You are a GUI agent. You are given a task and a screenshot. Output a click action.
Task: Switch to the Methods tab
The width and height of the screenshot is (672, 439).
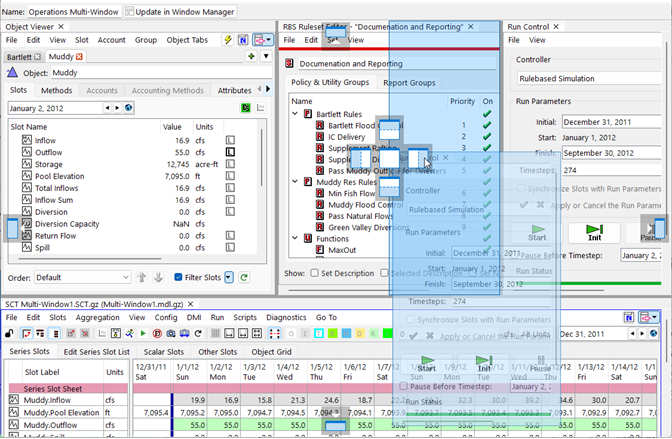click(x=56, y=90)
